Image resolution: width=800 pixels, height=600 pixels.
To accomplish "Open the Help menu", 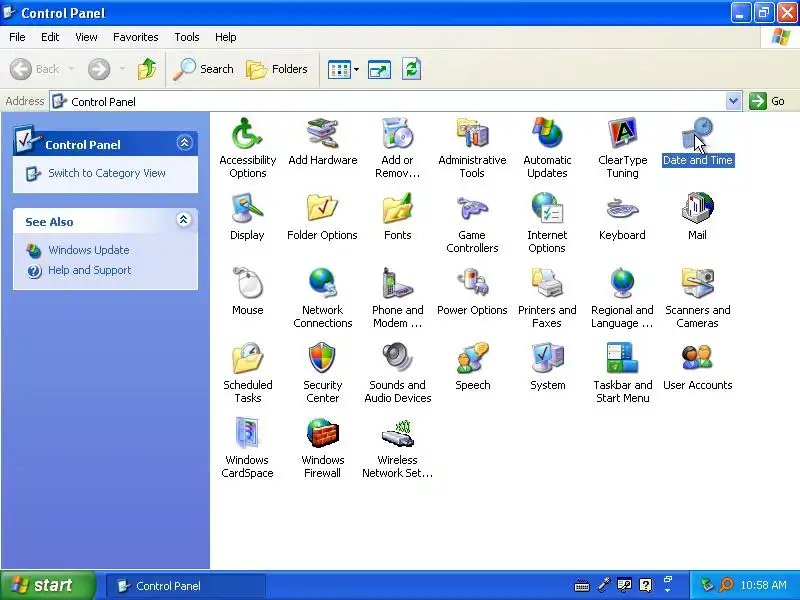I will coord(226,37).
